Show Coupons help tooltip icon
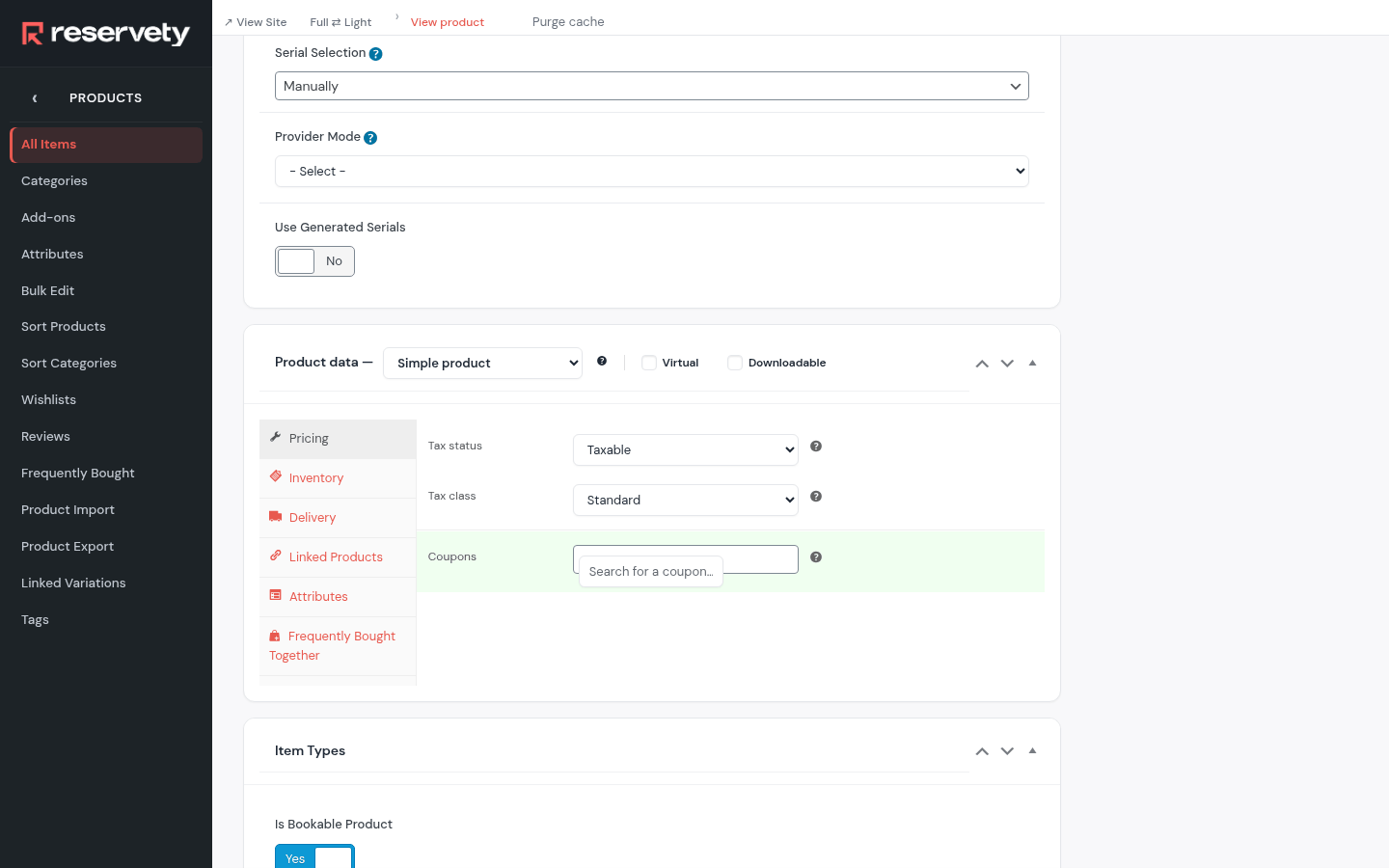The width and height of the screenshot is (1389, 868). 816,557
